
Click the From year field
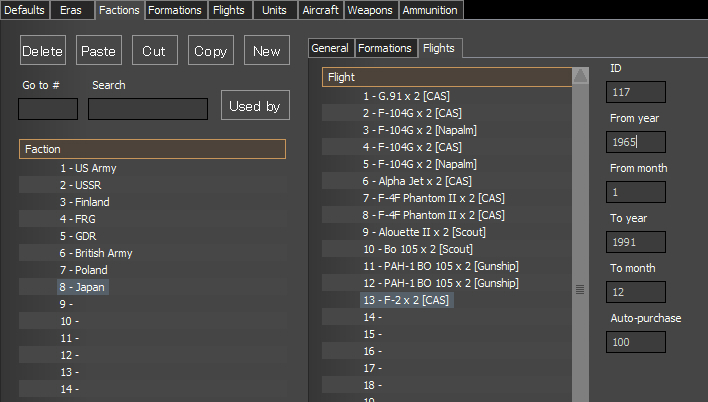pos(636,142)
